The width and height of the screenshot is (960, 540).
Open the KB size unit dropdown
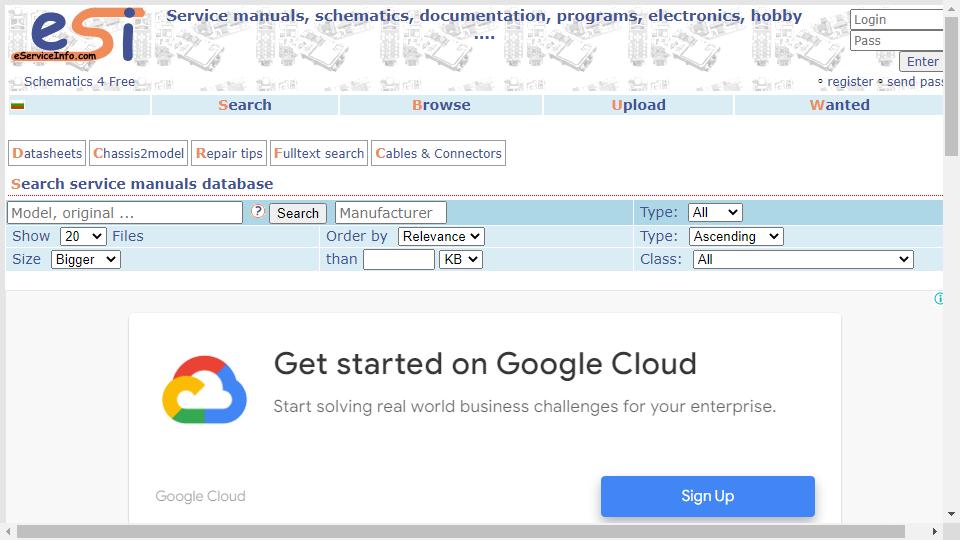point(460,260)
